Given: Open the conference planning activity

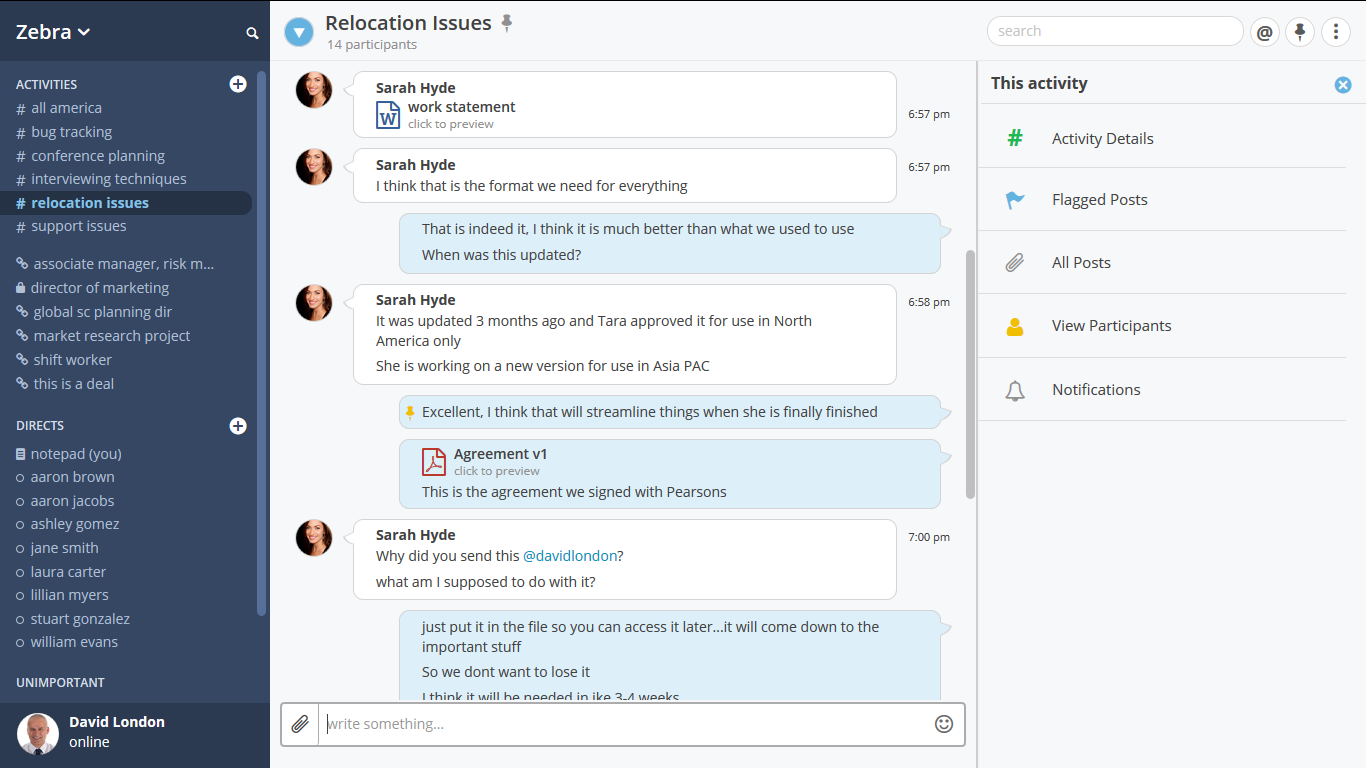Looking at the screenshot, I should tap(98, 156).
